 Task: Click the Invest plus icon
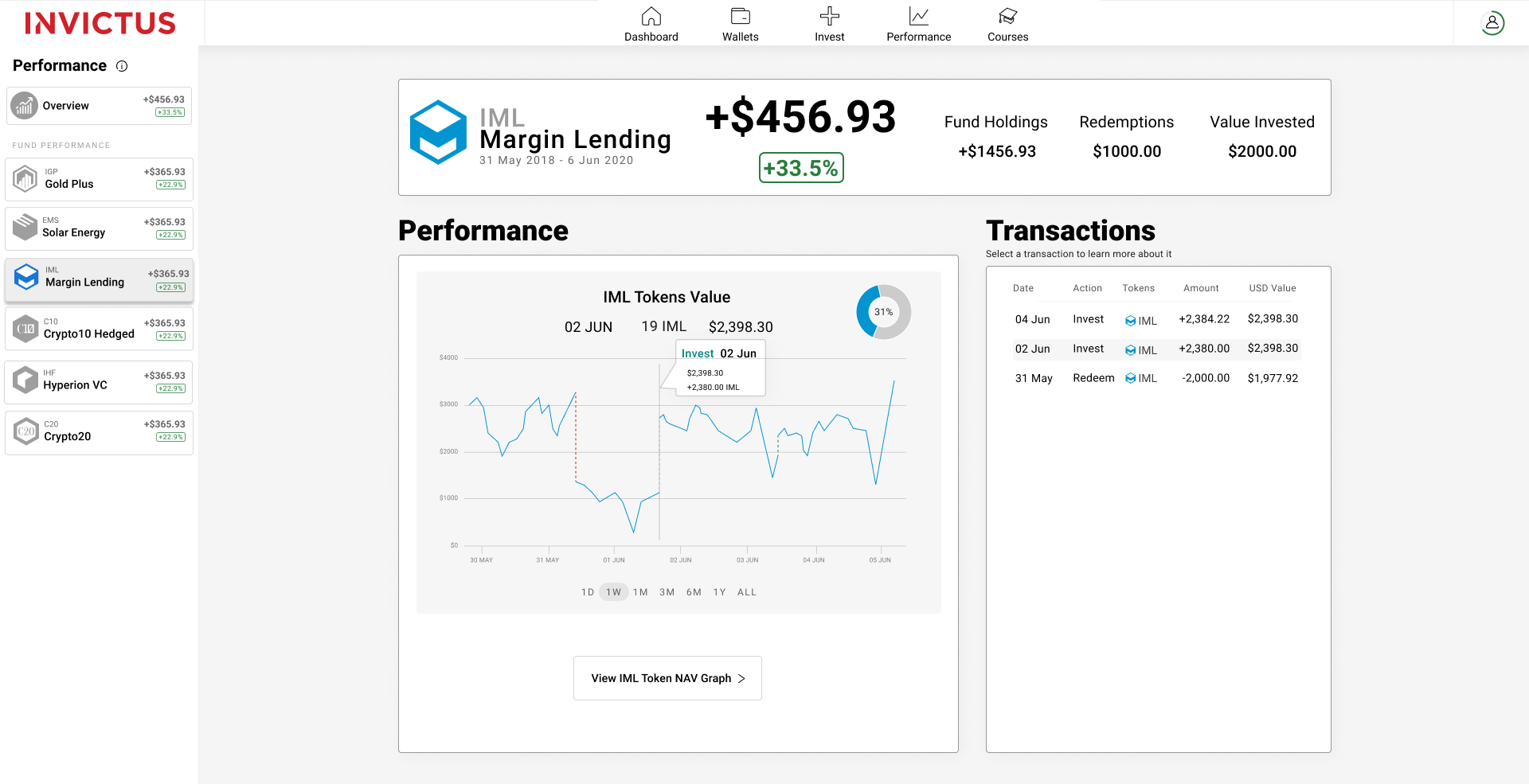(x=830, y=16)
